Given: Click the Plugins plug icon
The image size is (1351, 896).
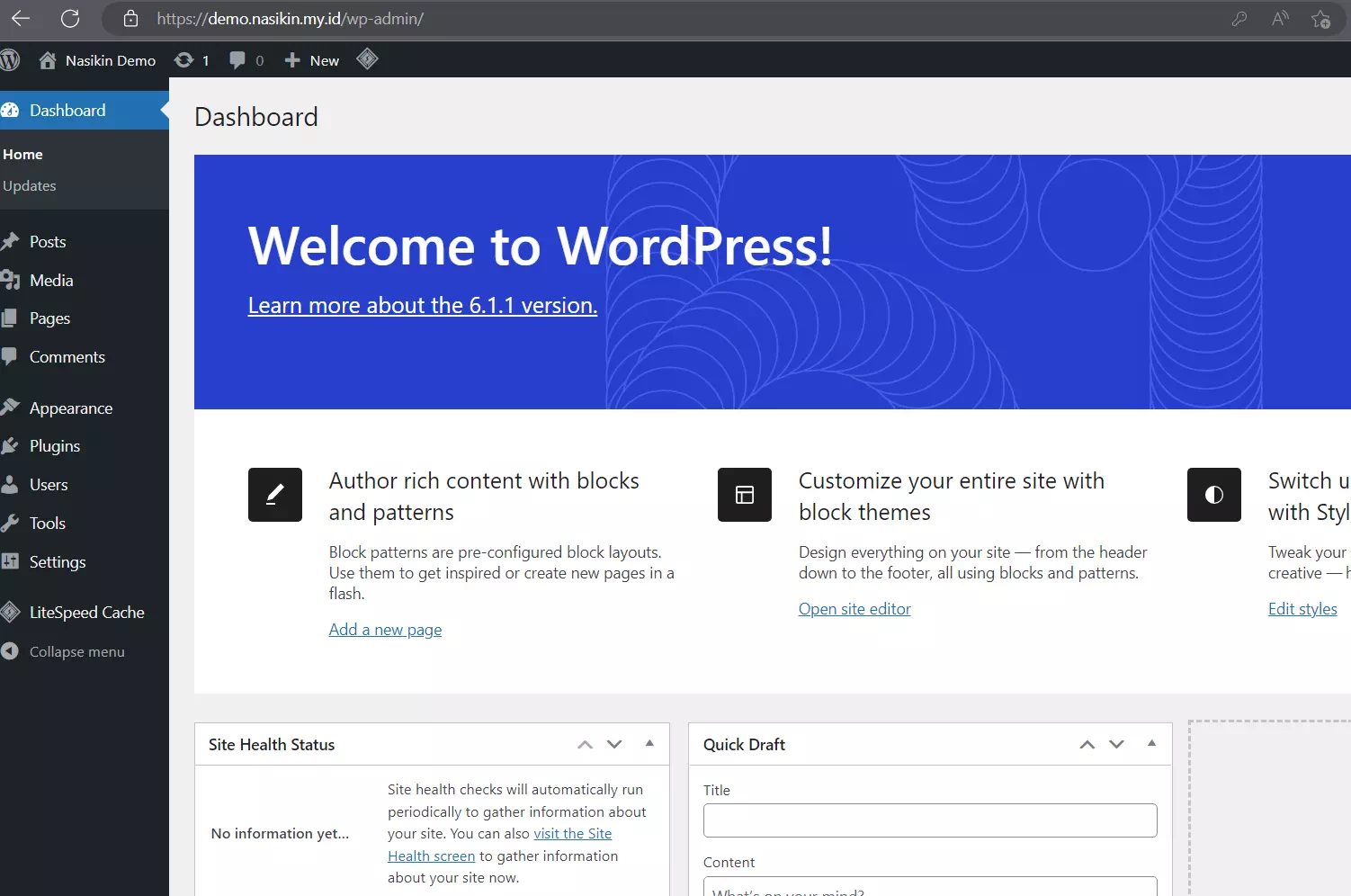Looking at the screenshot, I should (10, 445).
